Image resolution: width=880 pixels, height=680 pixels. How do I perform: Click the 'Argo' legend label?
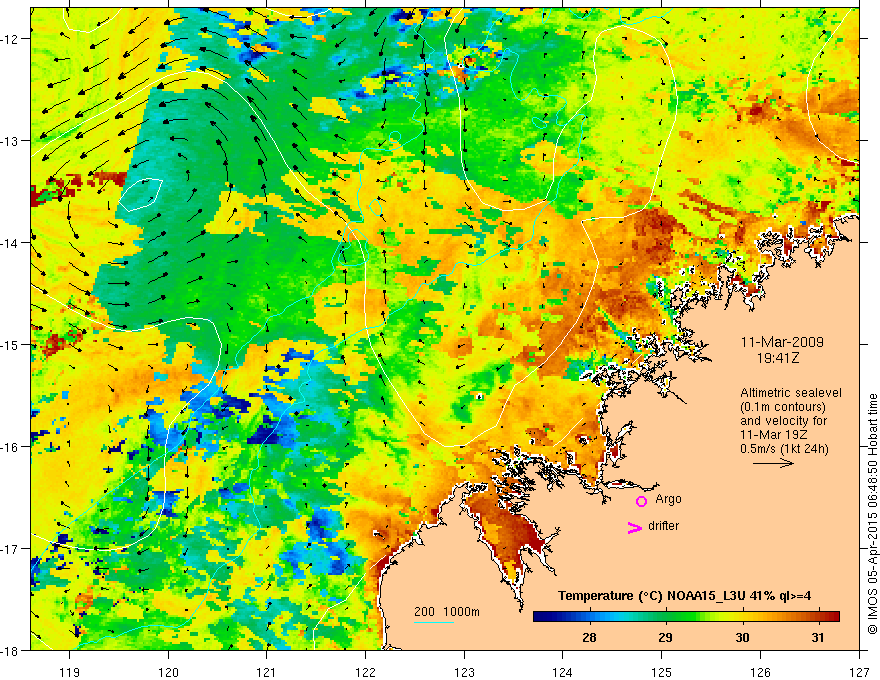pos(668,499)
